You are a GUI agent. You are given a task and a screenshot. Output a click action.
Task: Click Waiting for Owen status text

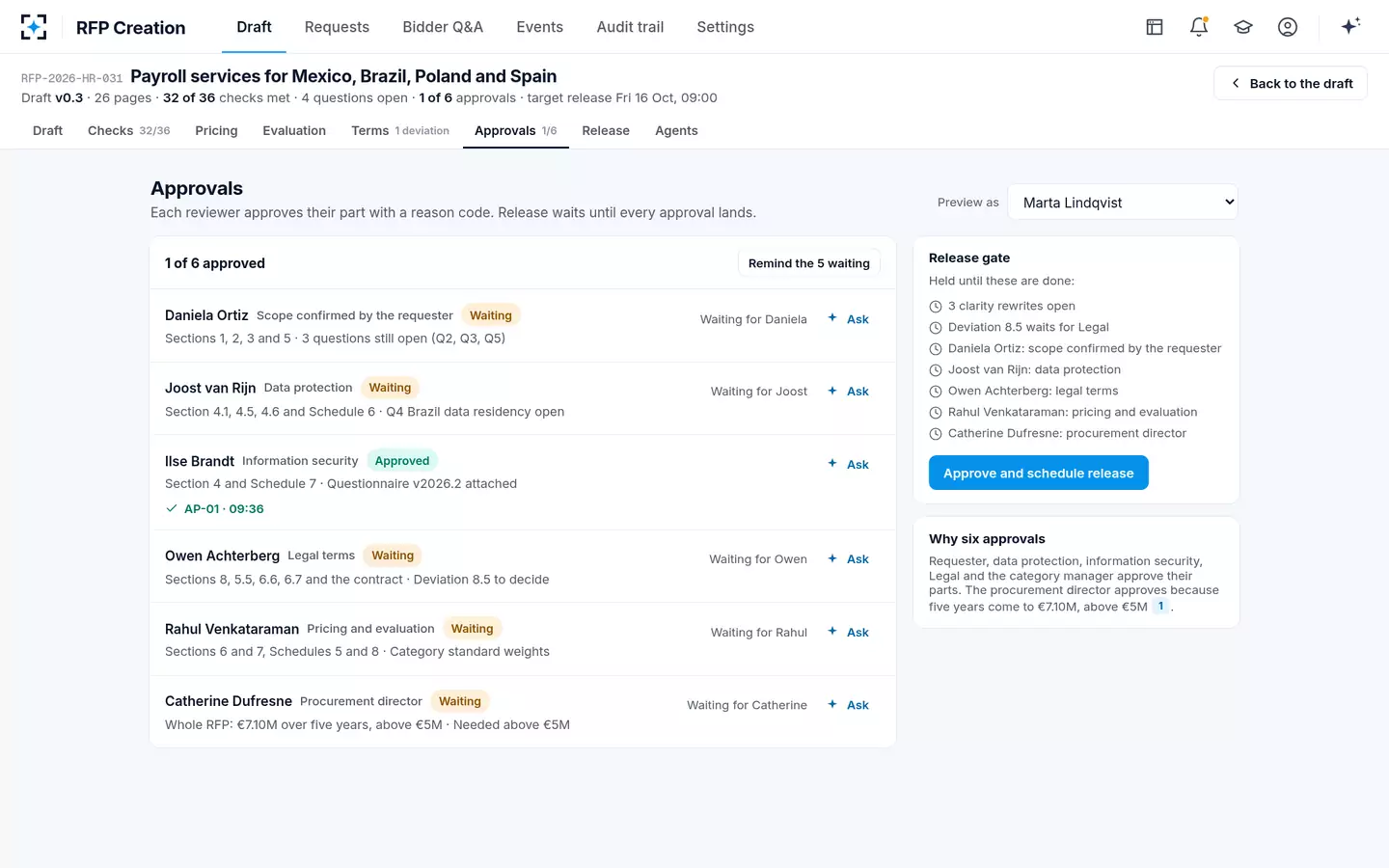click(758, 559)
